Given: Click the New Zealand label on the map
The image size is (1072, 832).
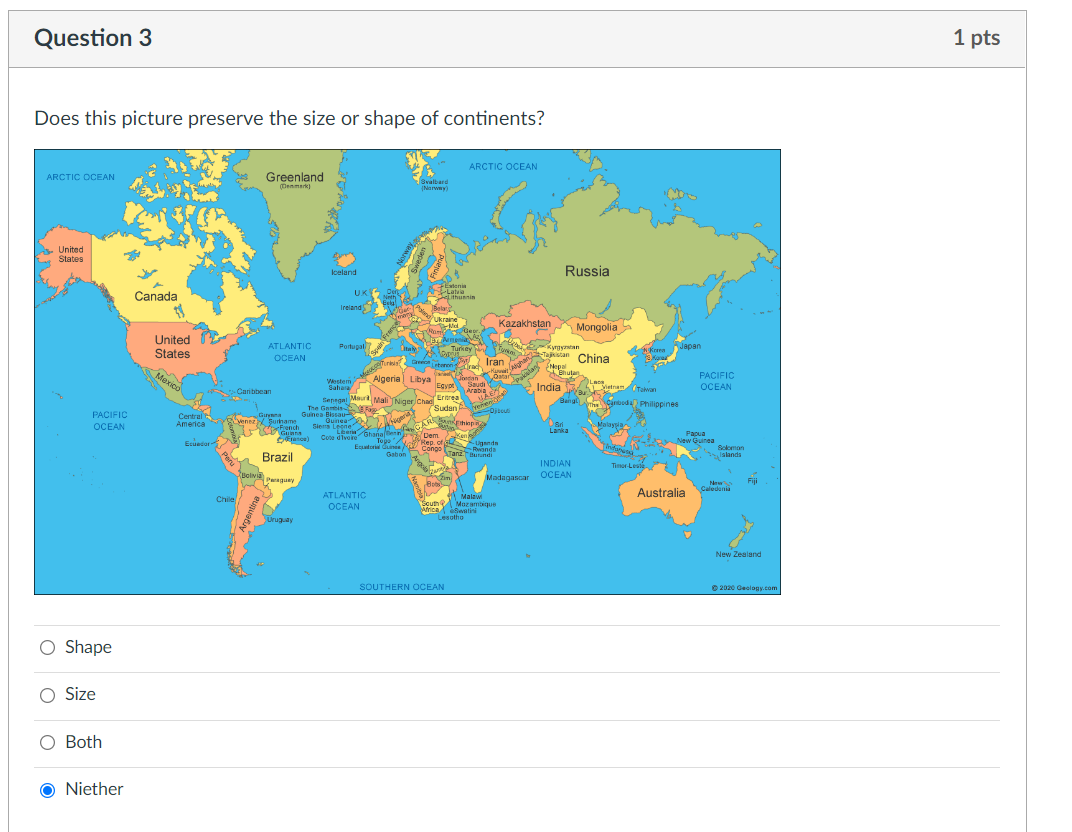Looking at the screenshot, I should pos(738,554).
